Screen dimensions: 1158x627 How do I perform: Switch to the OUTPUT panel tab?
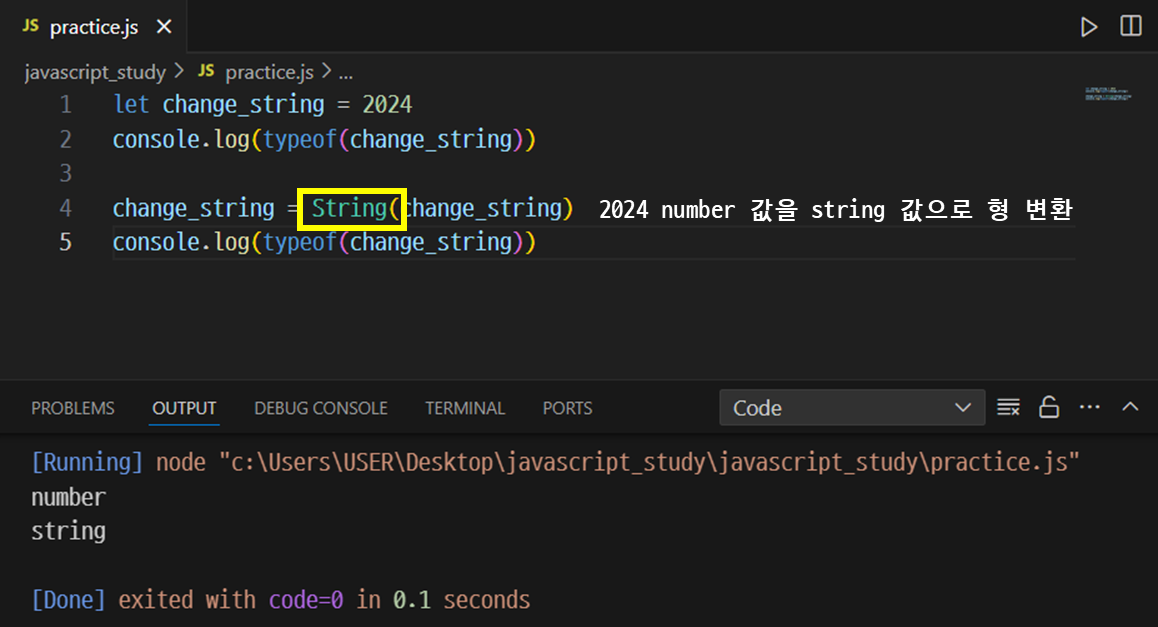click(184, 408)
